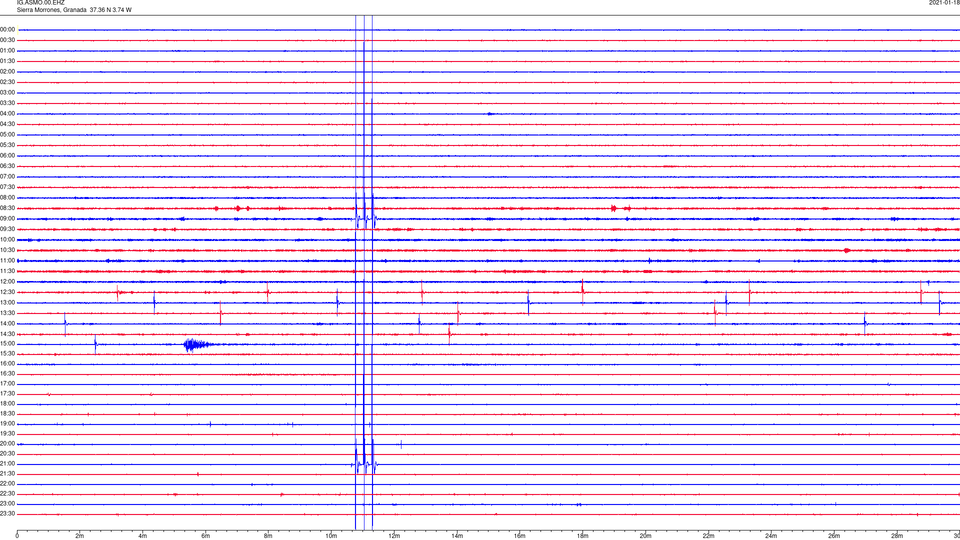
Task: Pick the 05:30 time label
Action: pyautogui.click(x=8, y=144)
